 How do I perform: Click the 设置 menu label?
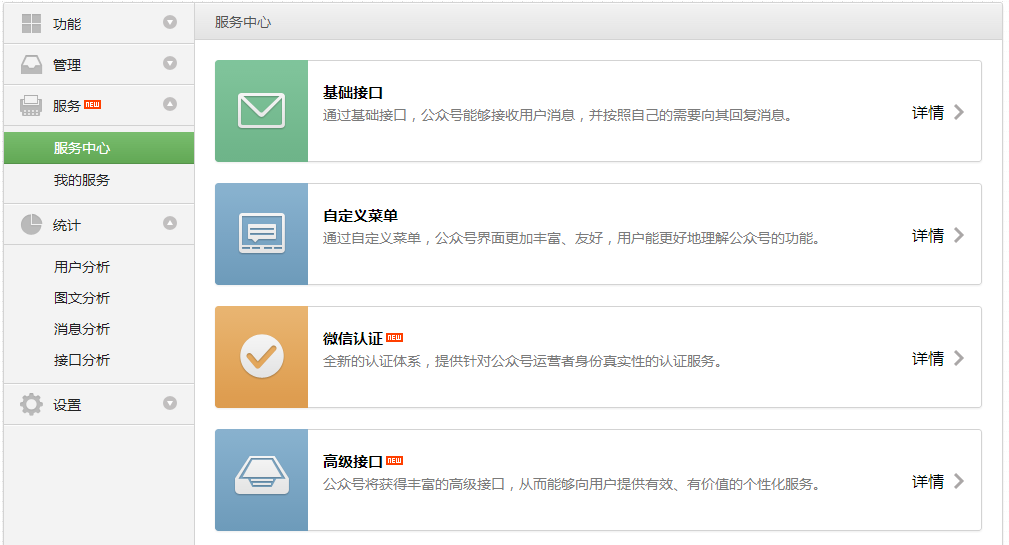67,405
